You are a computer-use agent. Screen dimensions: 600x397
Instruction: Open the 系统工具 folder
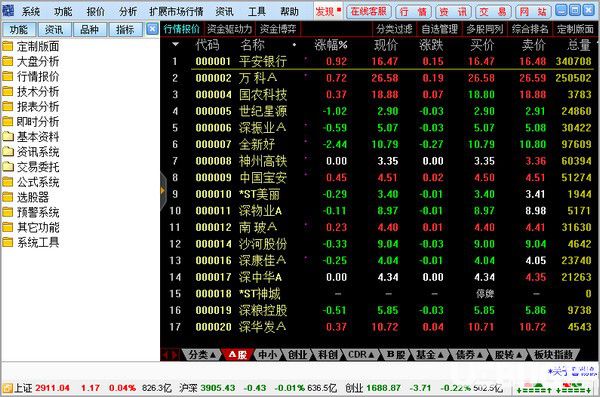31,242
